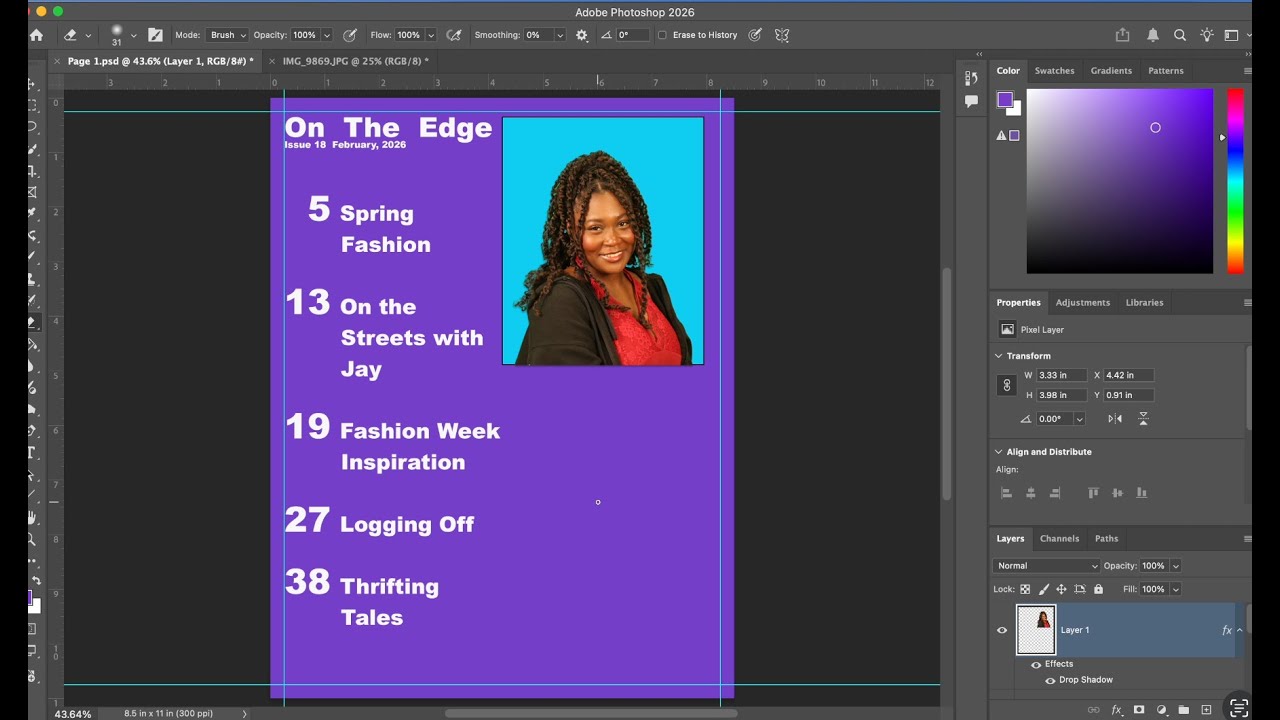Click Align top edges icon
Screen dimensions: 1280x720
[1093, 493]
